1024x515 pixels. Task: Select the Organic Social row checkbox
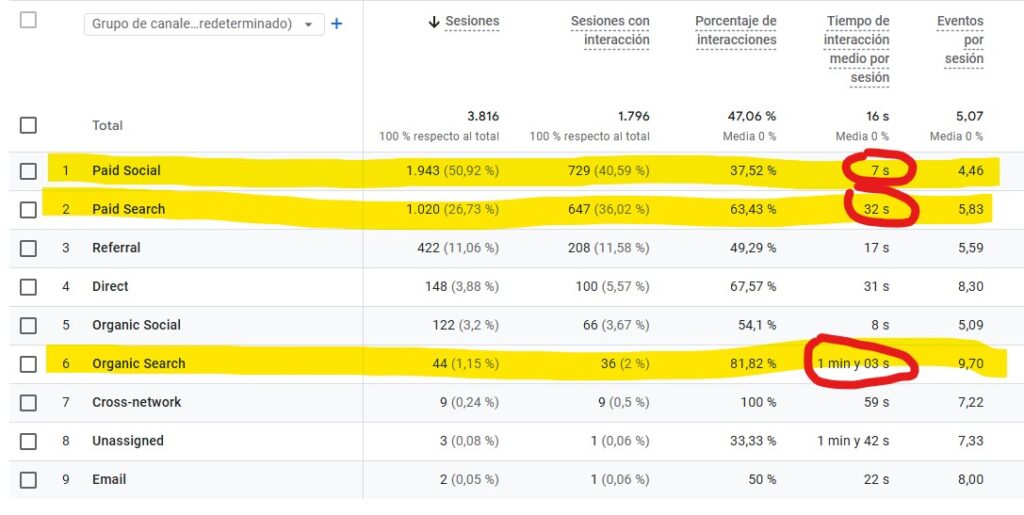[28, 325]
